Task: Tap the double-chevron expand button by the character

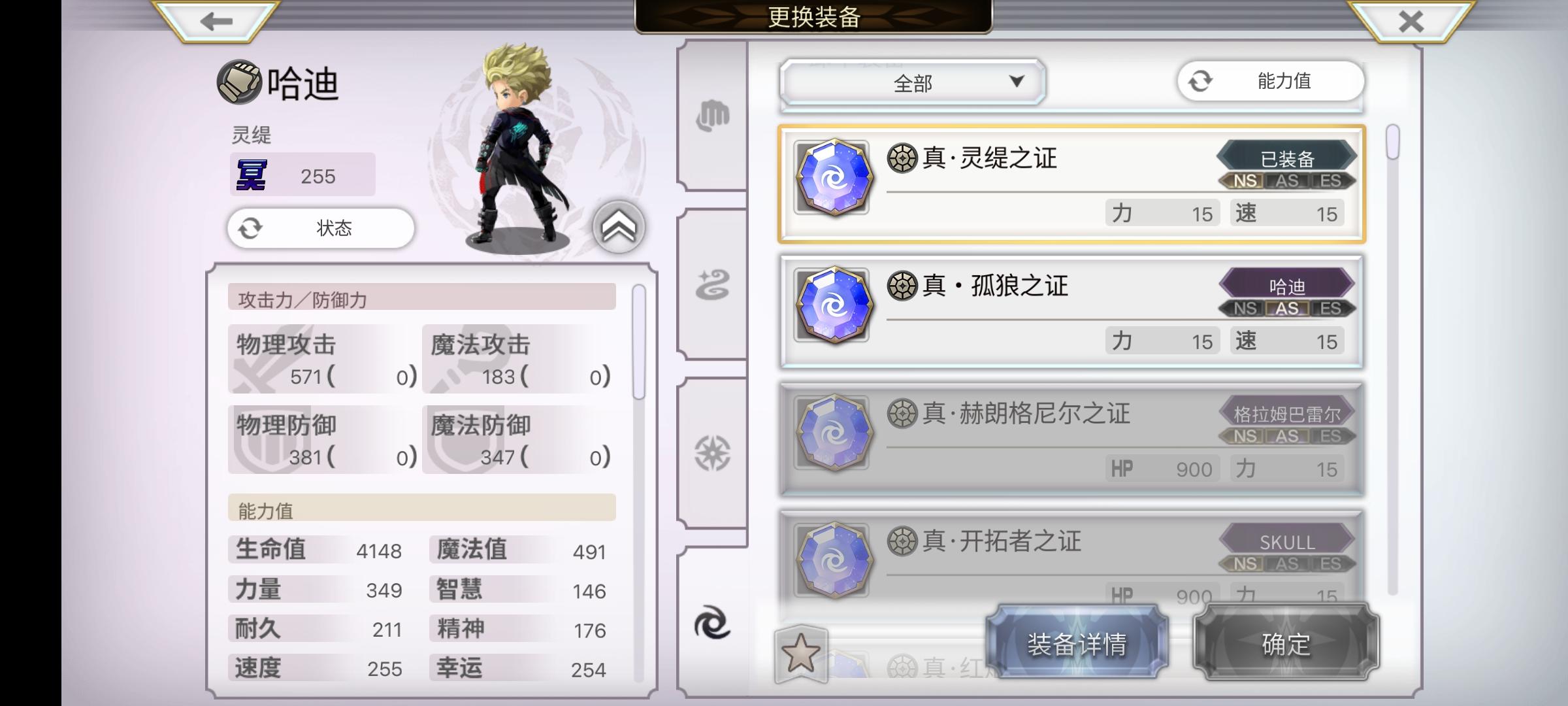Action: [x=619, y=227]
